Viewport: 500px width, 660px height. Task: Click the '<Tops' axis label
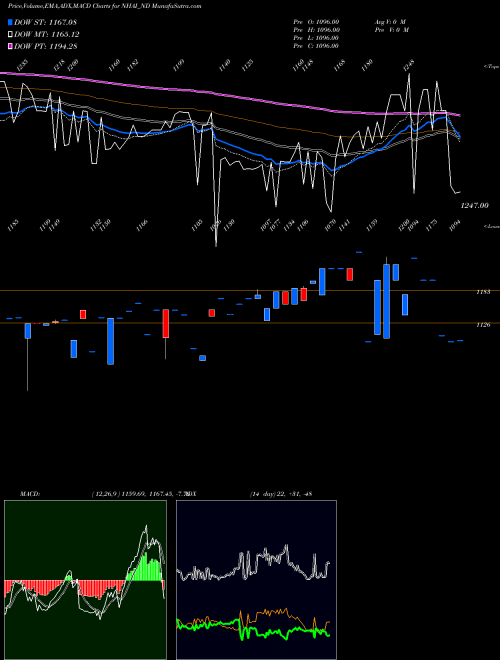tap(491, 67)
